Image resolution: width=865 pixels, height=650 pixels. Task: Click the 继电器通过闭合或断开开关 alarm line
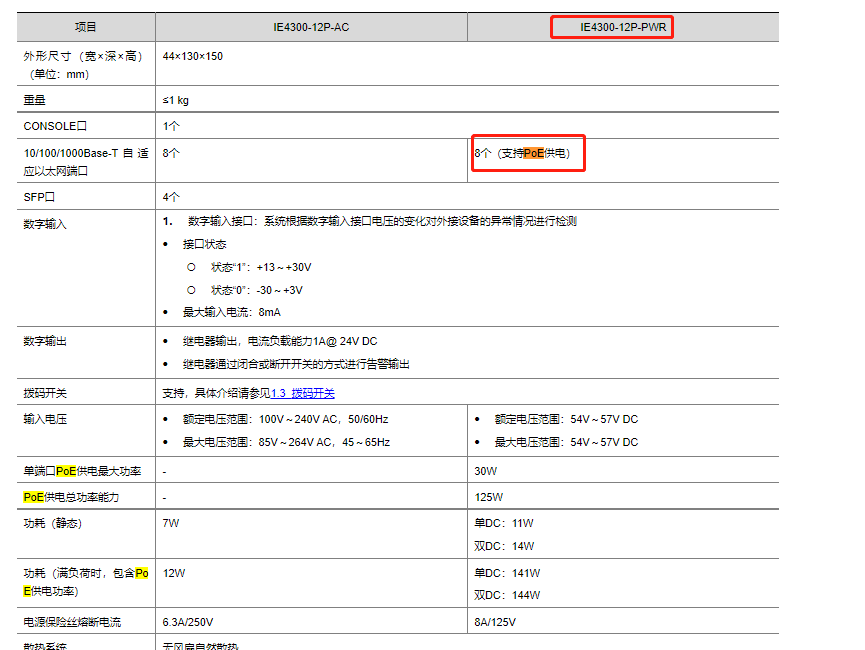click(x=296, y=364)
